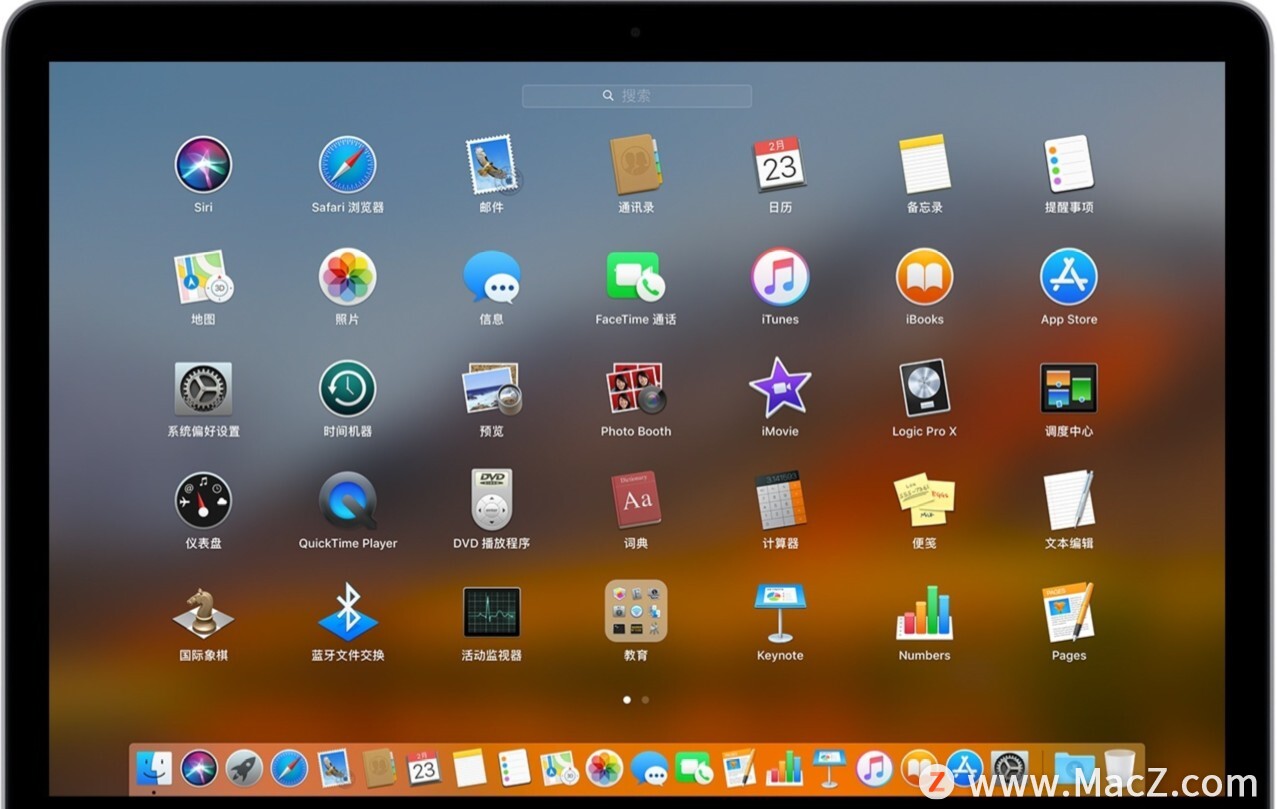The width and height of the screenshot is (1277, 809).
Task: Launch FaceTime 通话 in the Launchpad grid
Action: pos(636,277)
